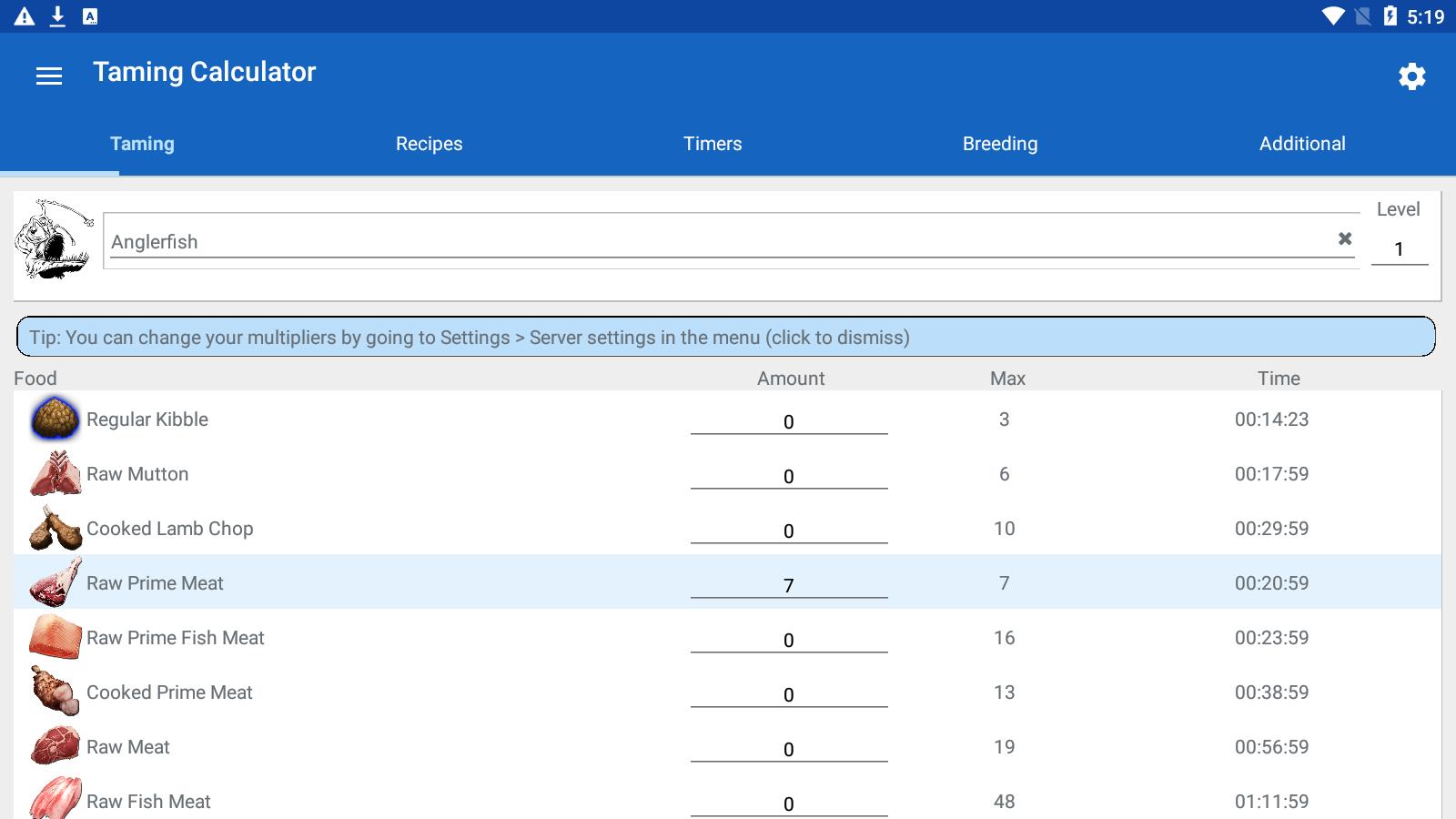Select the Raw Prime Meat icon
Screen dimensions: 1456x819
(55, 583)
